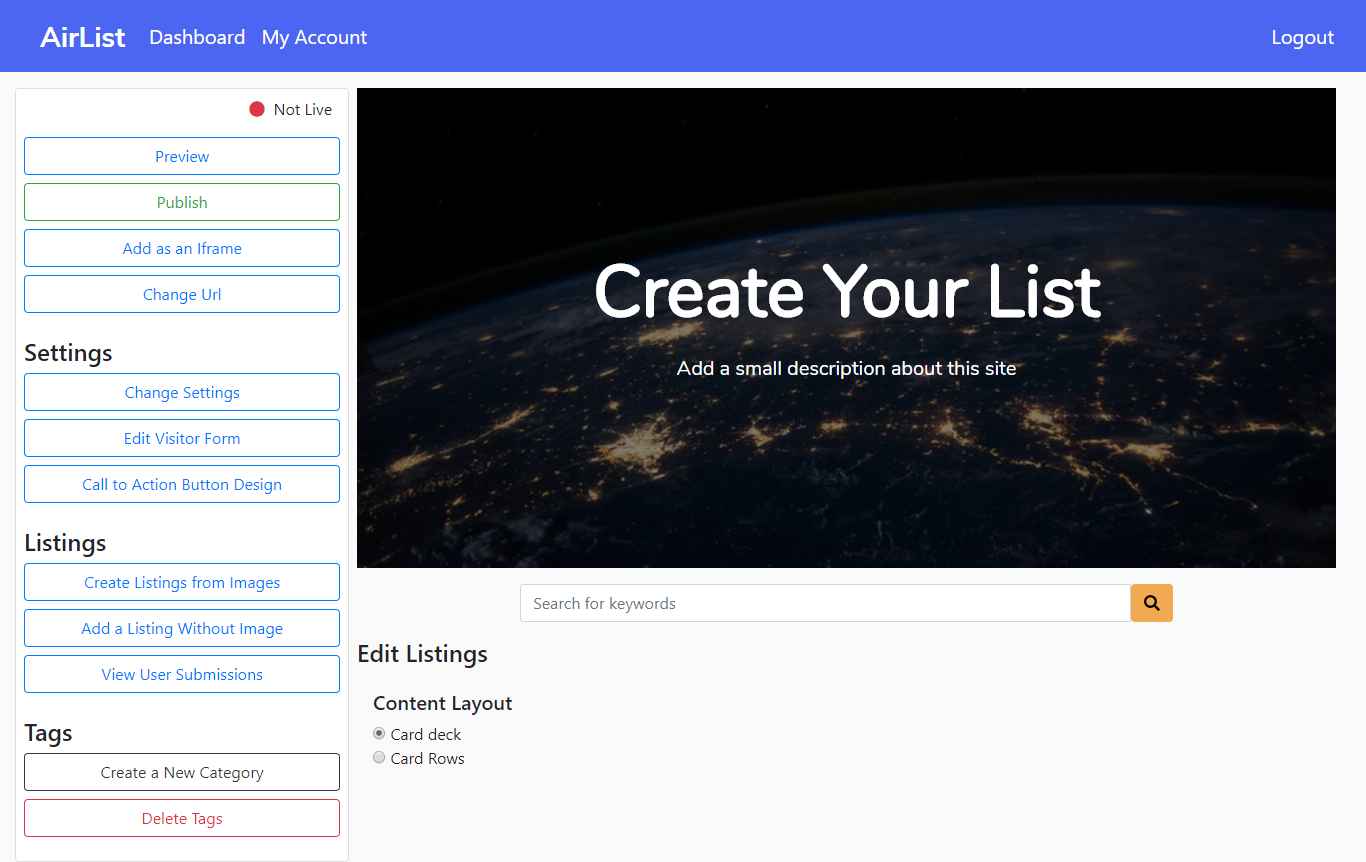Publish the list

pos(181,202)
